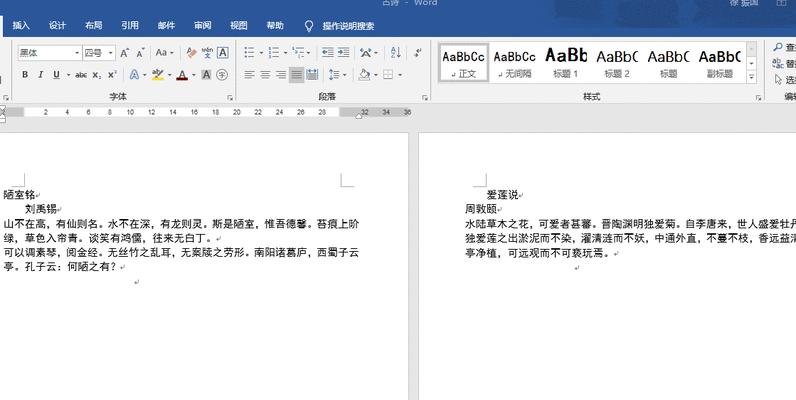The height and width of the screenshot is (400, 796).
Task: Align text right
Action: [x=281, y=75]
